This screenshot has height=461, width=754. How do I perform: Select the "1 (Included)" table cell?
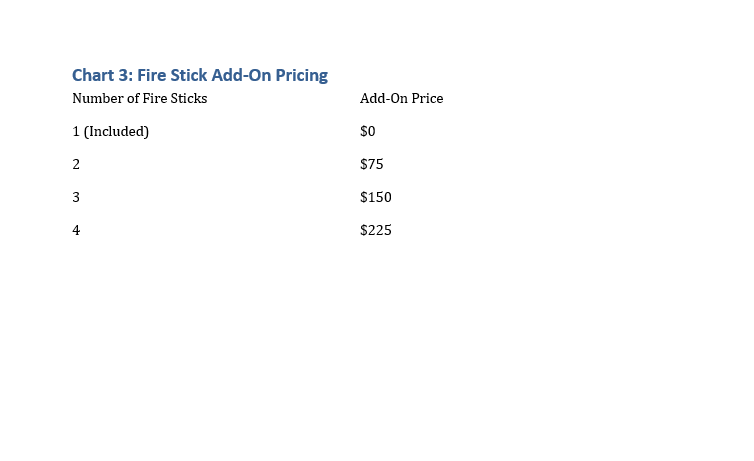point(110,131)
